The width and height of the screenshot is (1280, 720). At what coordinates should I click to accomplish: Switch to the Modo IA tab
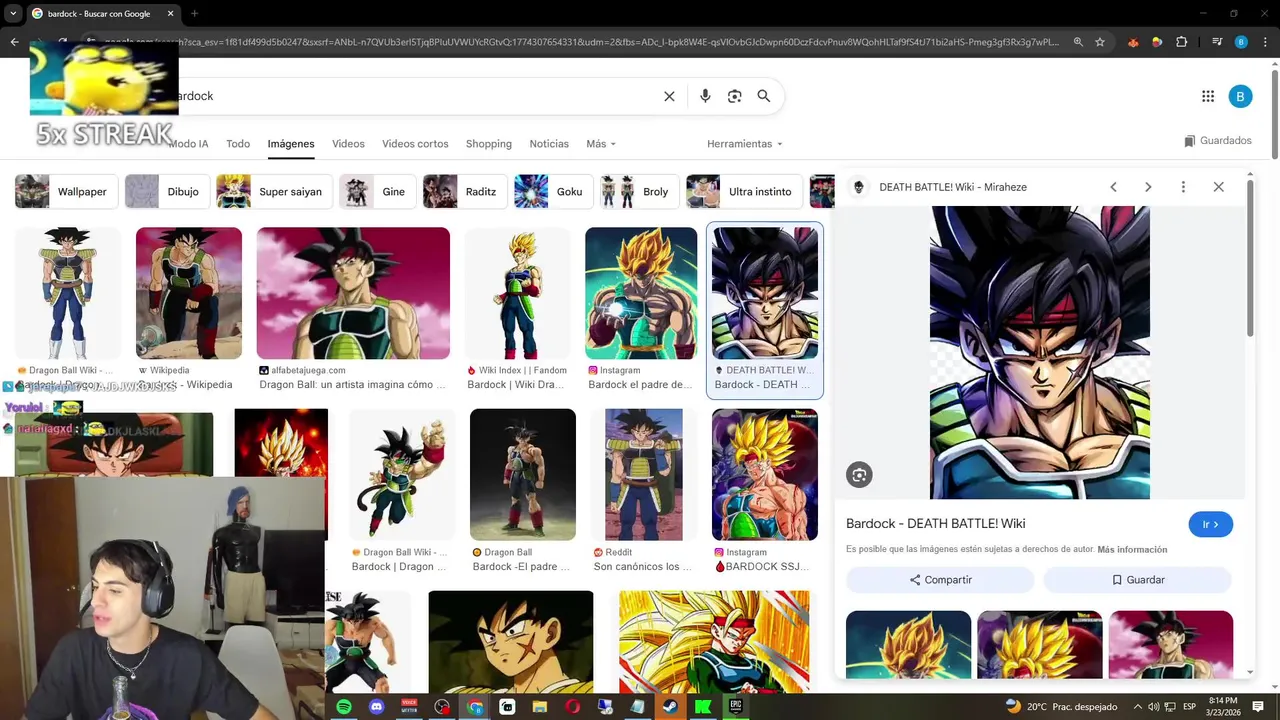click(189, 144)
